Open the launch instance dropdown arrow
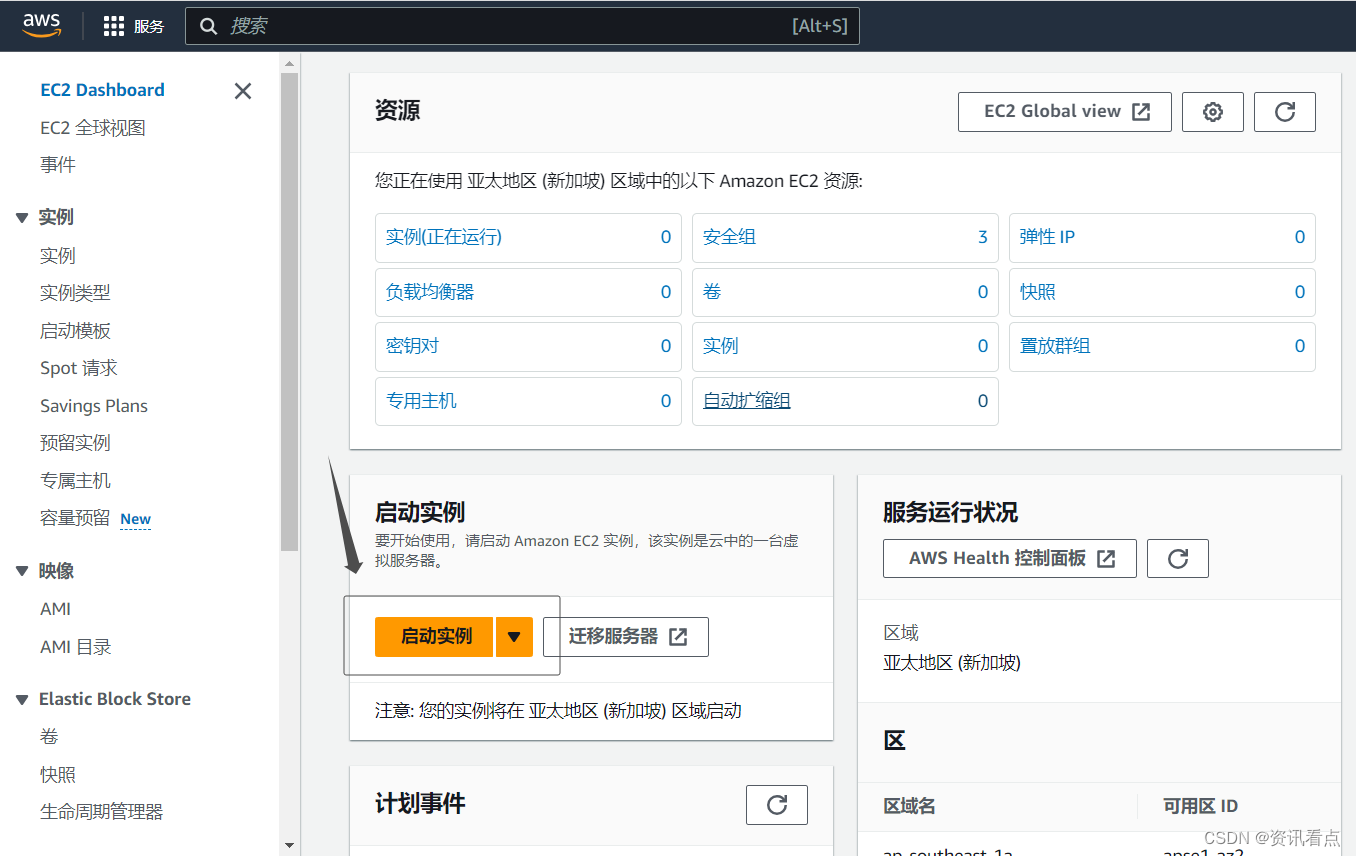This screenshot has width=1356, height=856. click(514, 637)
